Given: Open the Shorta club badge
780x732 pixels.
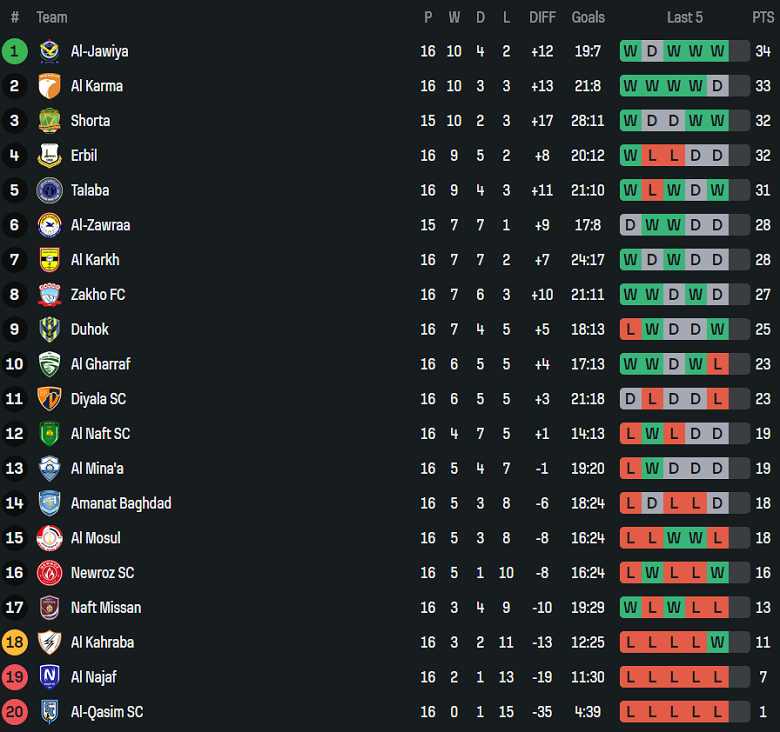Looking at the screenshot, I should pyautogui.click(x=49, y=121).
